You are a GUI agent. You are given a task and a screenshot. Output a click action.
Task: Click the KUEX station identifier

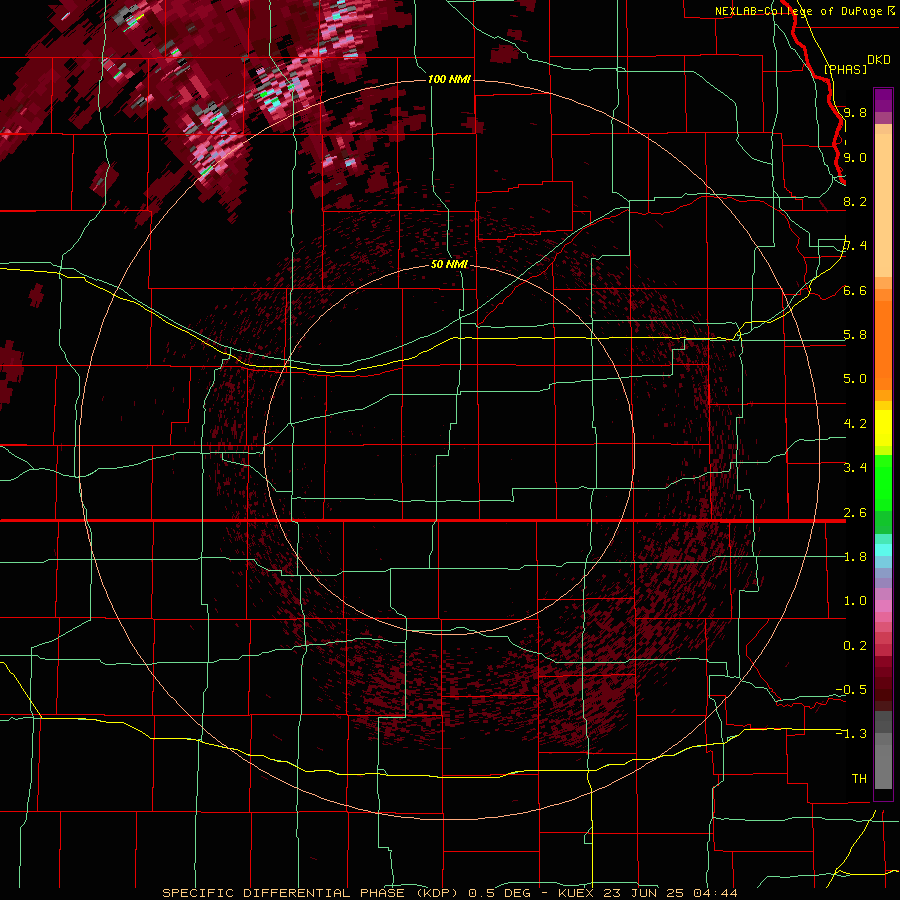click(576, 893)
